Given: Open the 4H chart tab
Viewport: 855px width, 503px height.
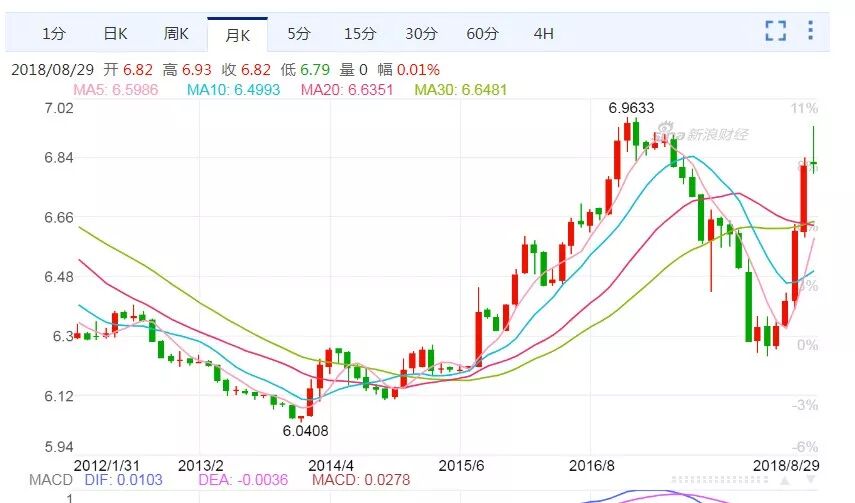Looking at the screenshot, I should pyautogui.click(x=543, y=34).
